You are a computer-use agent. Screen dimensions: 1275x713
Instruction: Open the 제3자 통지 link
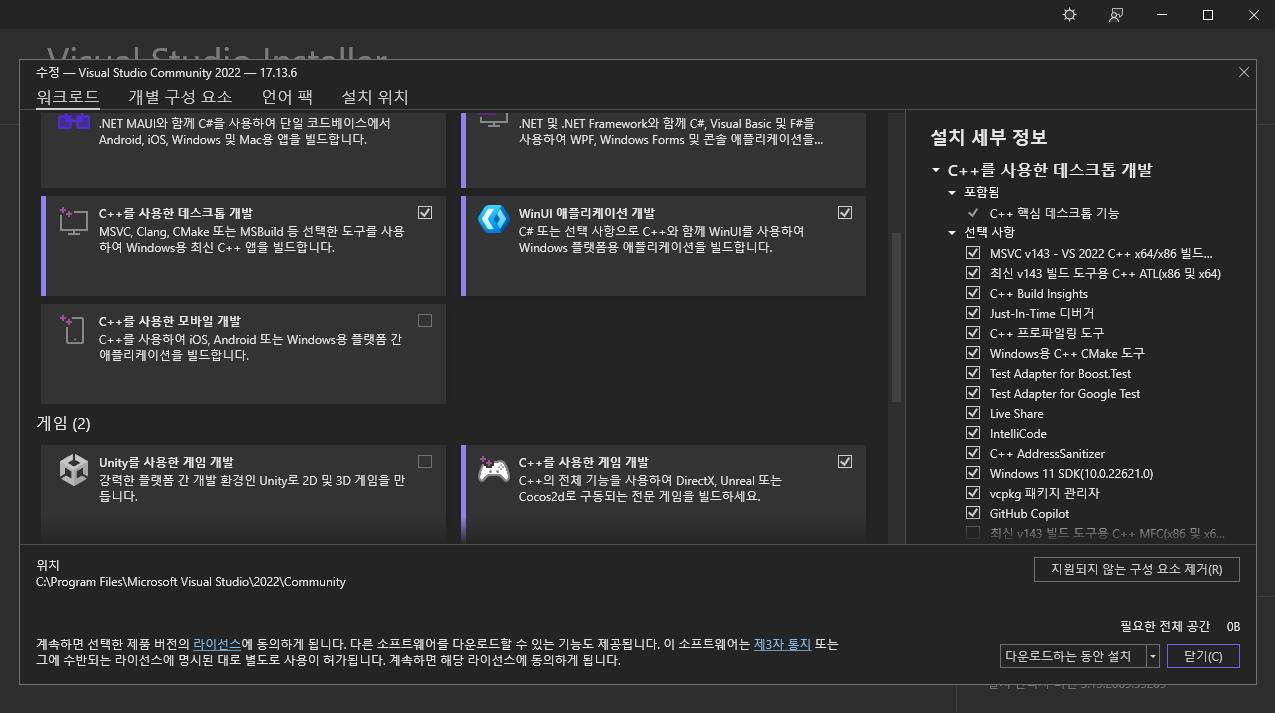click(782, 645)
